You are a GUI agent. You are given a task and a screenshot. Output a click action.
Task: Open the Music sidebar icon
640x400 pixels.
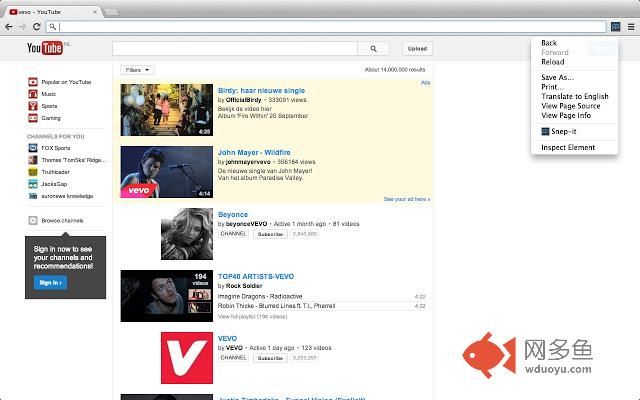(x=33, y=94)
